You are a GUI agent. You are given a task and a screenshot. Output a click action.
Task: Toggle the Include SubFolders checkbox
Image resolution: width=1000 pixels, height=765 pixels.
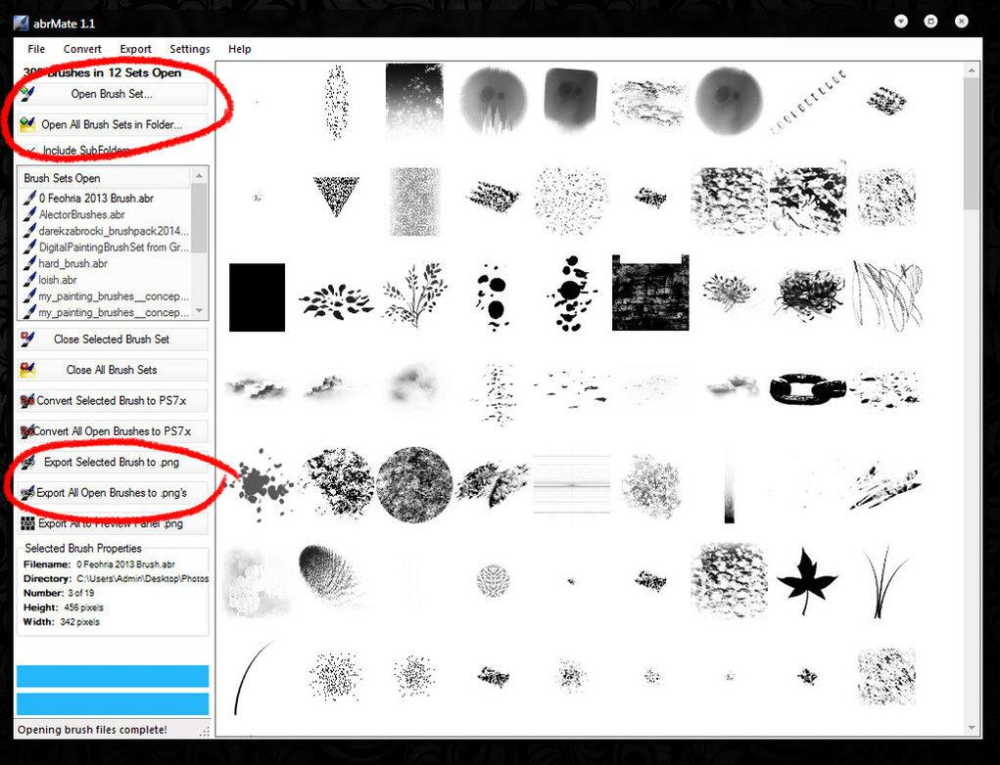(30, 150)
